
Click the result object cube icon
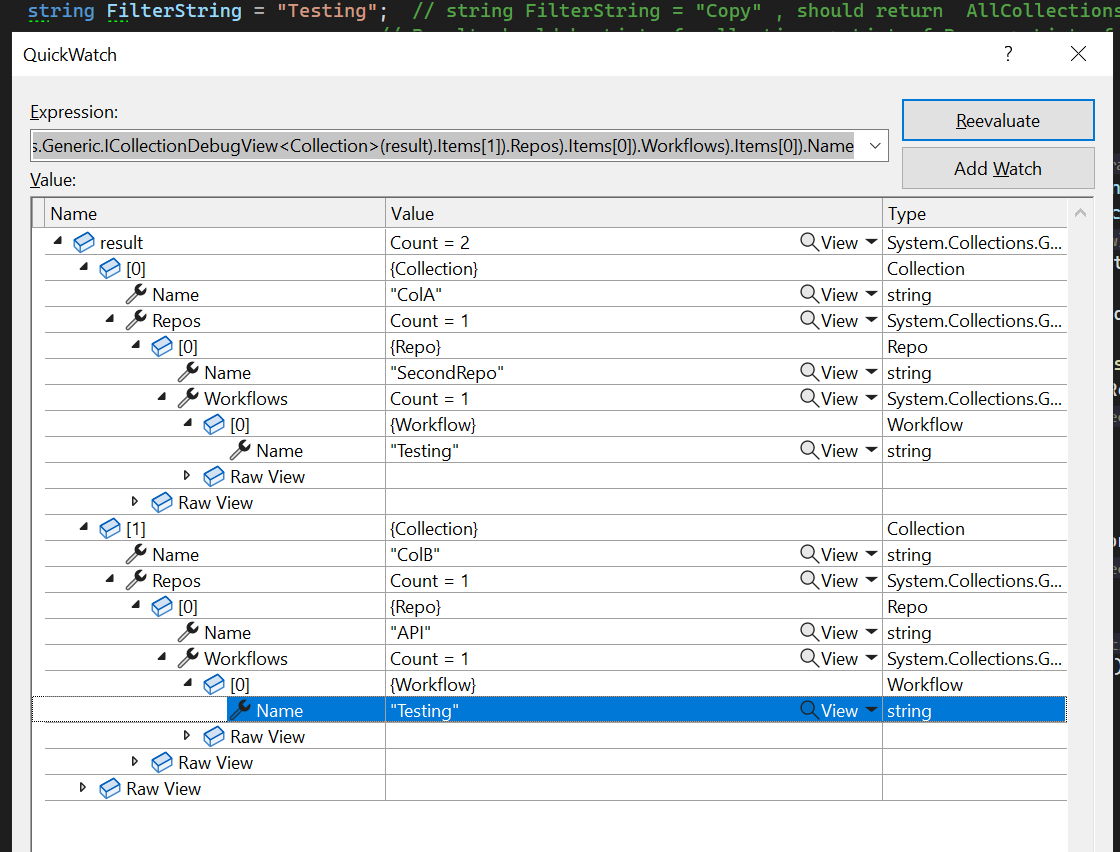point(84,243)
